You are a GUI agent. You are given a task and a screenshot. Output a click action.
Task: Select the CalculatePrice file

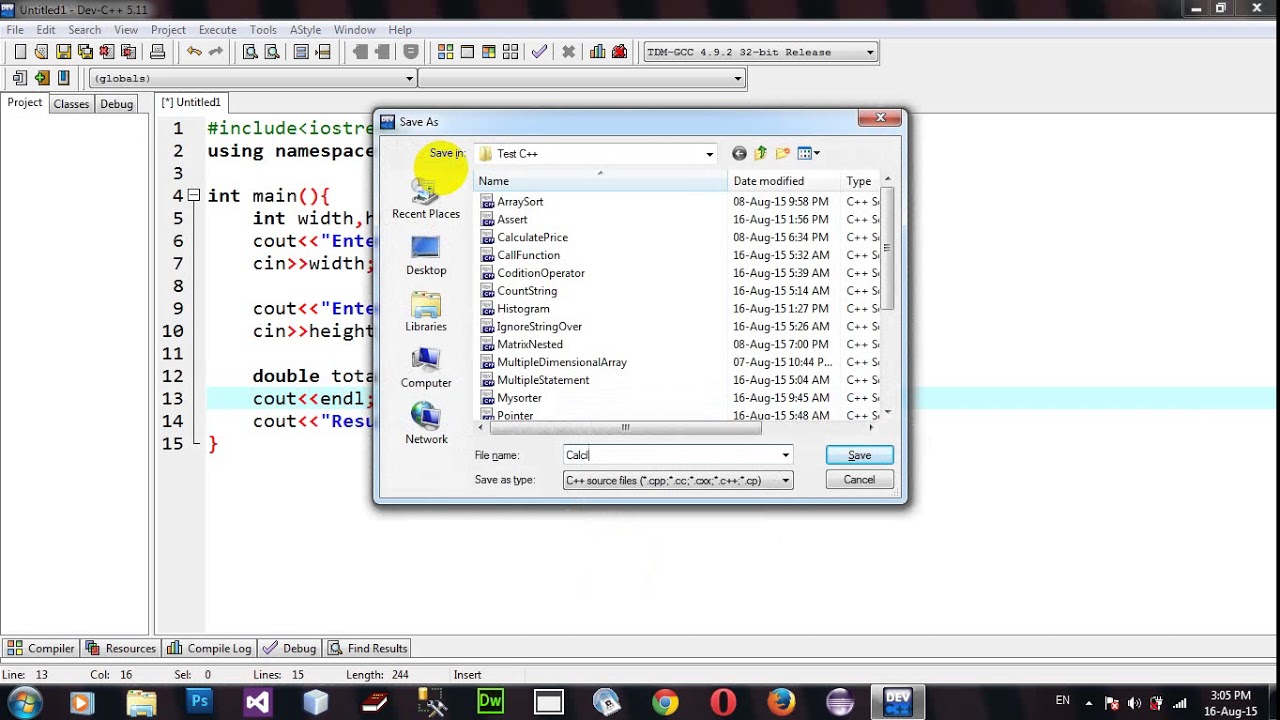[x=532, y=237]
